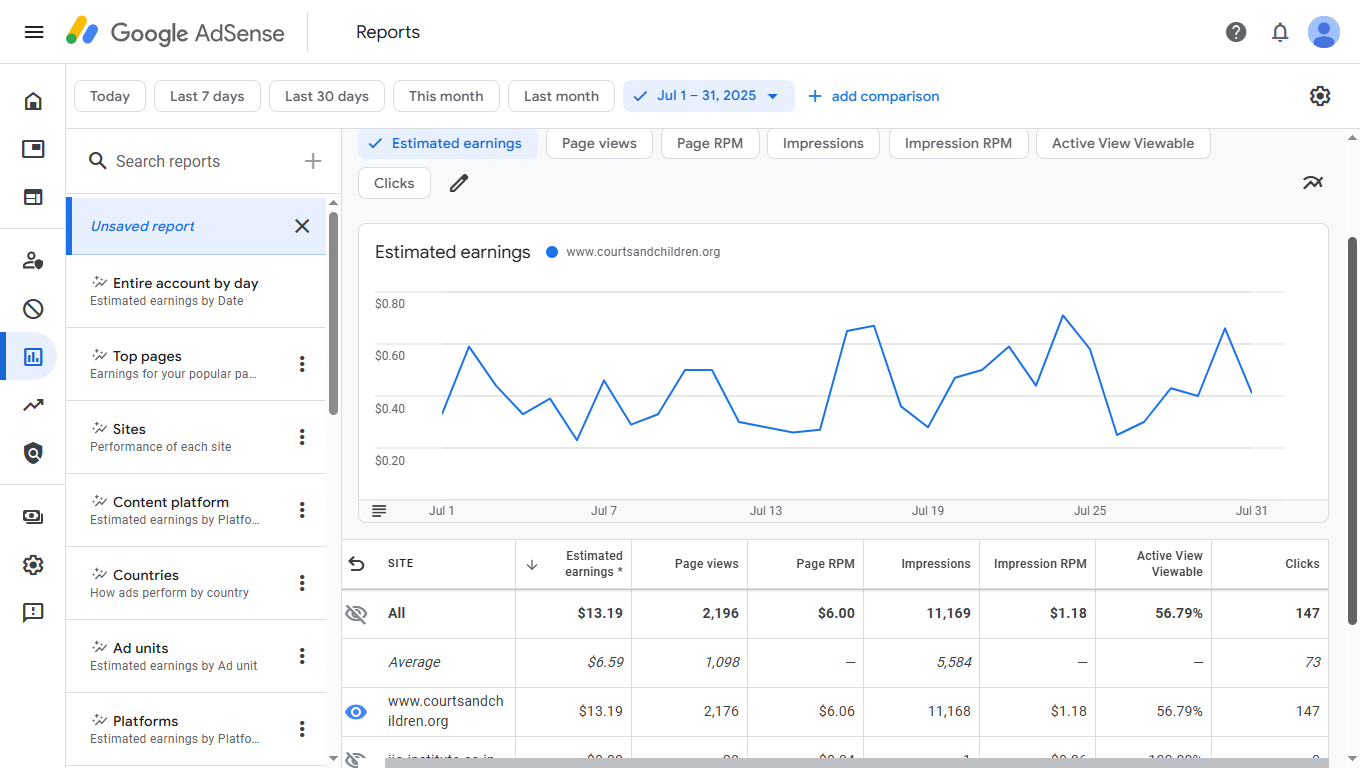
Task: Sort by the Estimated earnings down arrow
Action: tap(532, 564)
